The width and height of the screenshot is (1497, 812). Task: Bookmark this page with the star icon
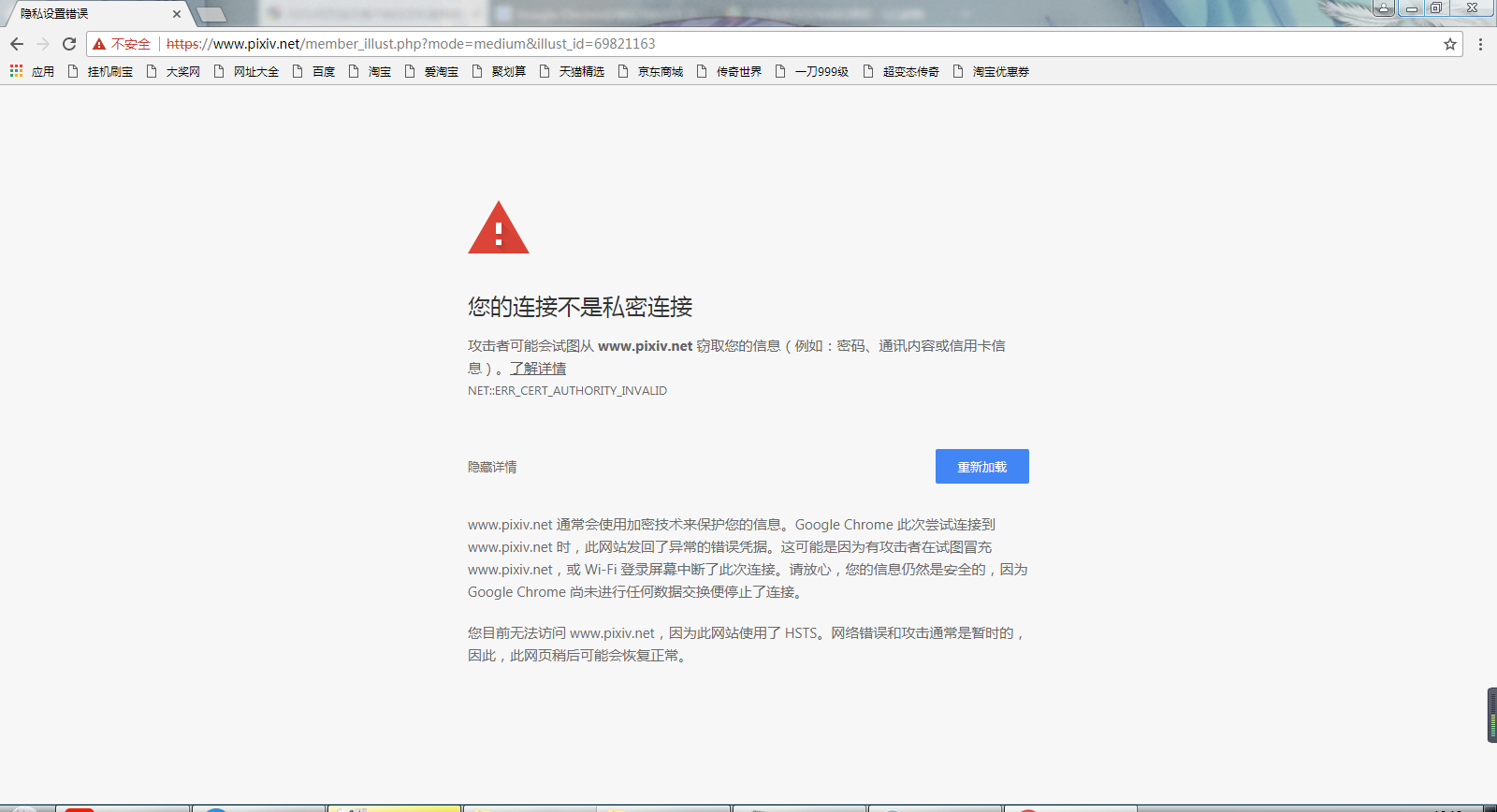1450,44
